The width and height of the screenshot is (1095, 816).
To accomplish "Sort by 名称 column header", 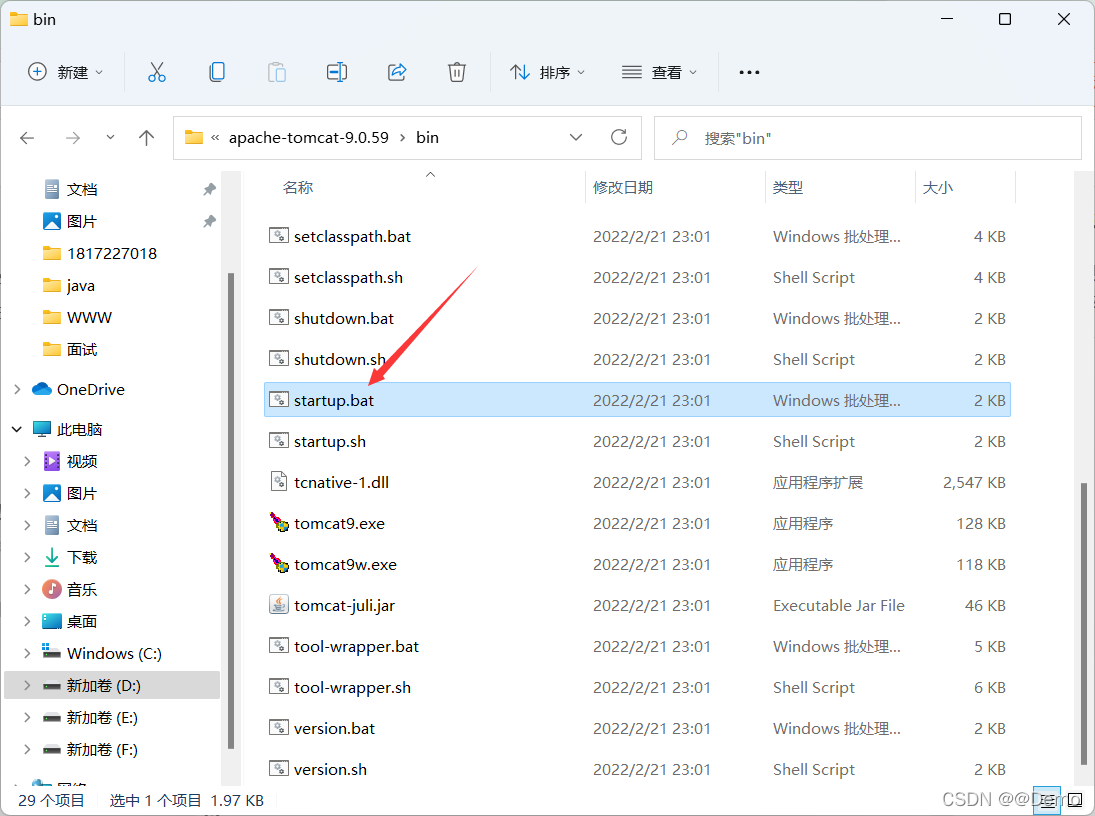I will 297,187.
